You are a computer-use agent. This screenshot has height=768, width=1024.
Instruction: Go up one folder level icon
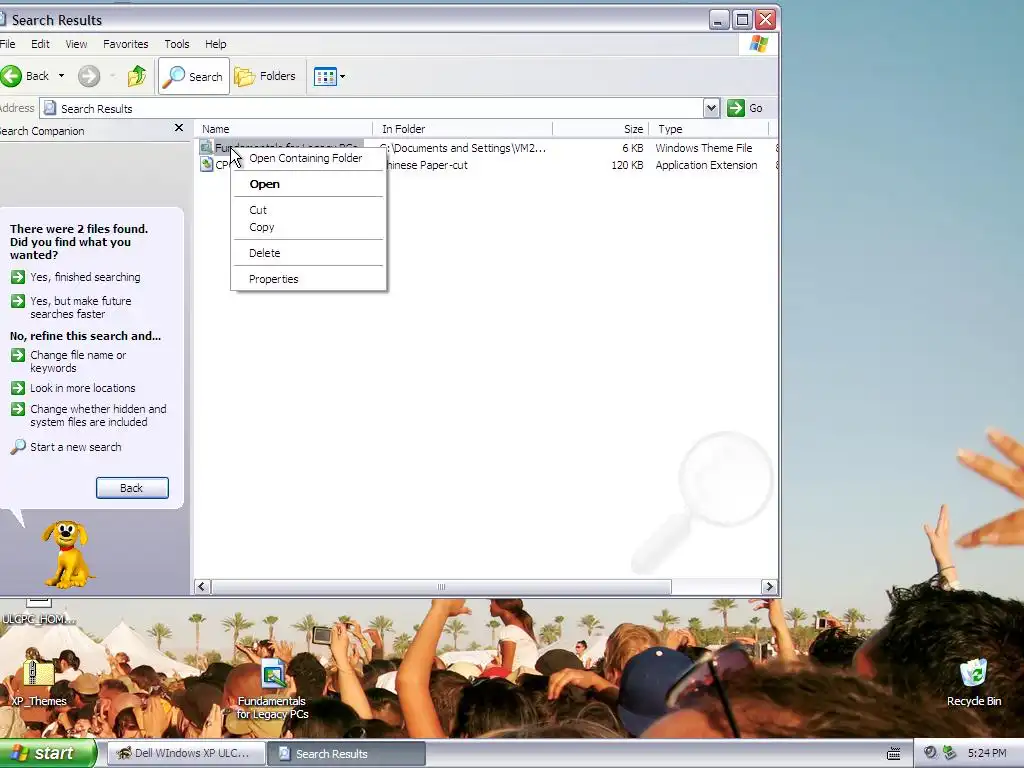coord(136,76)
